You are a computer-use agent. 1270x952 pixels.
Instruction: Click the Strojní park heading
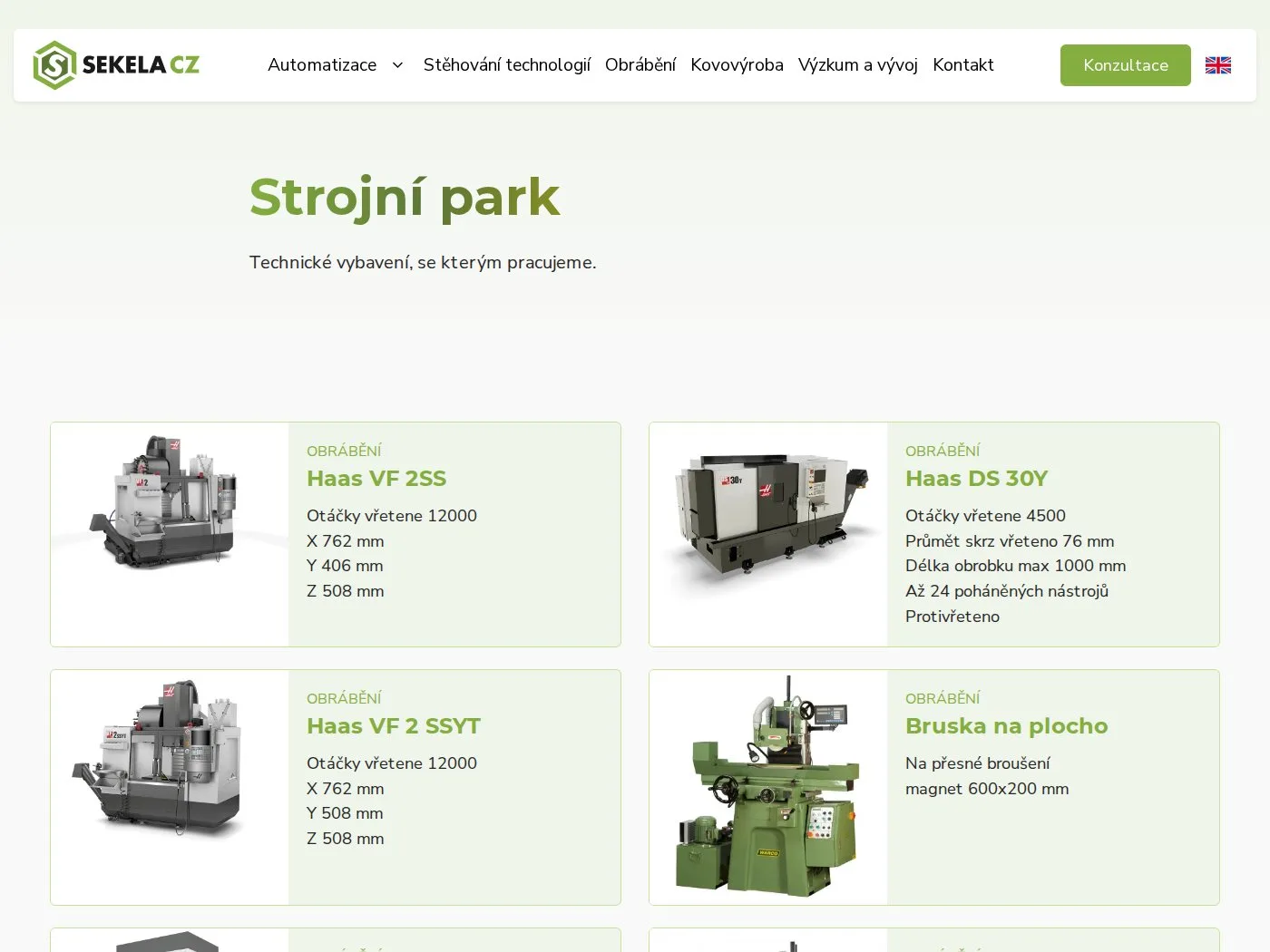tap(405, 199)
